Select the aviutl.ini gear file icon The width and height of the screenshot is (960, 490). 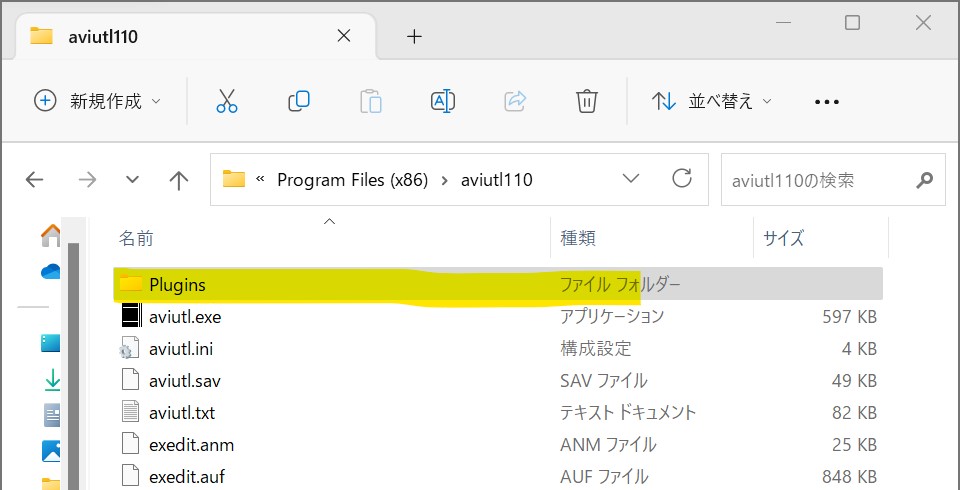130,349
